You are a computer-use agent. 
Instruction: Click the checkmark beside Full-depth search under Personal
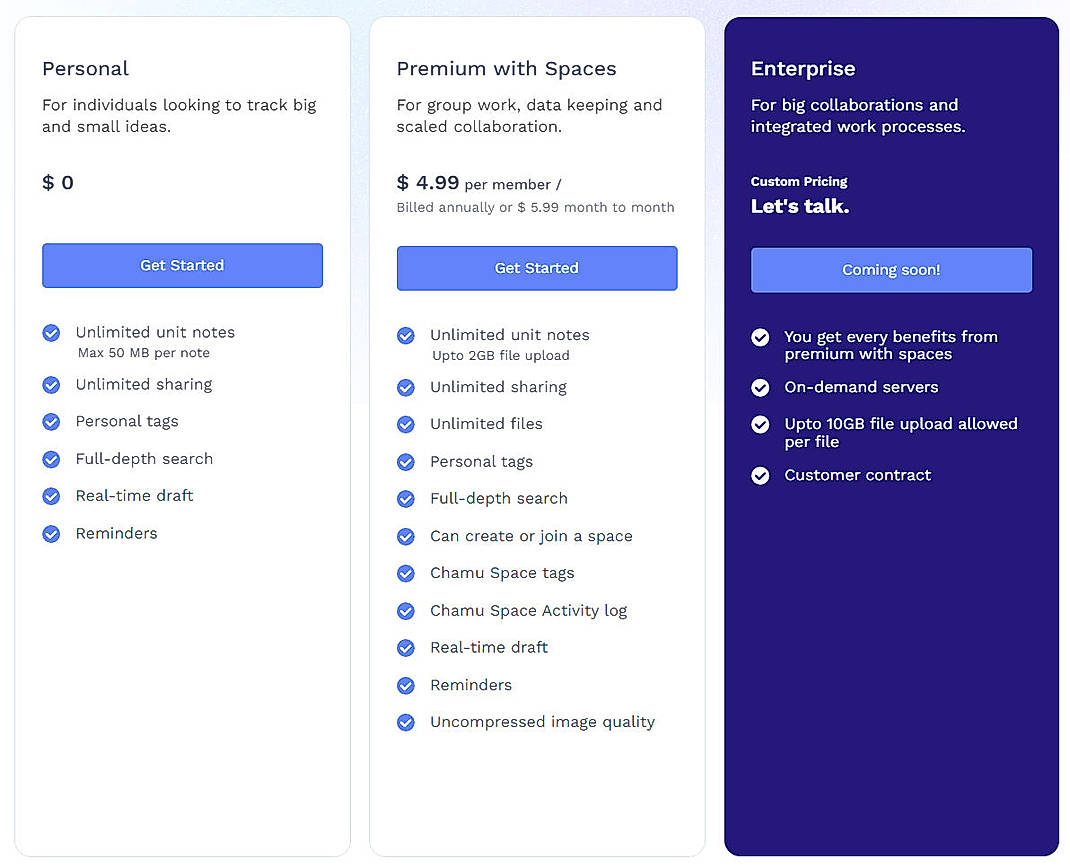51,459
